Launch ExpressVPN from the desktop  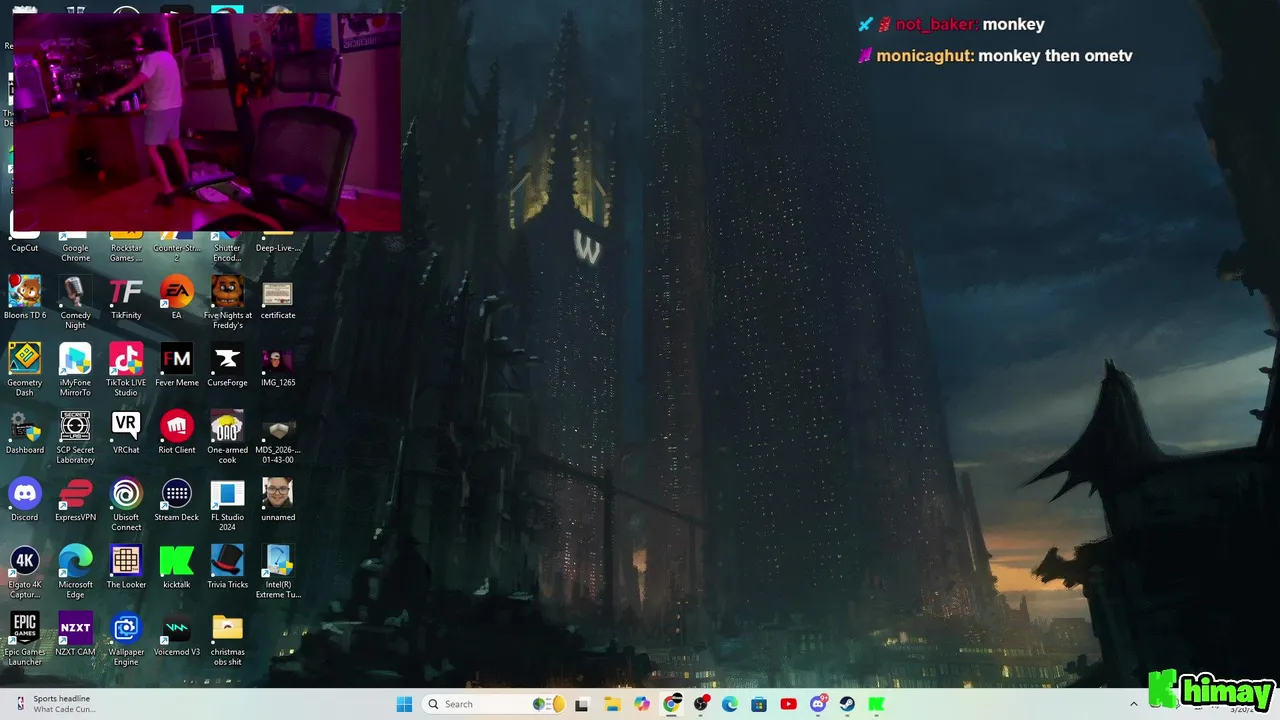coord(75,500)
